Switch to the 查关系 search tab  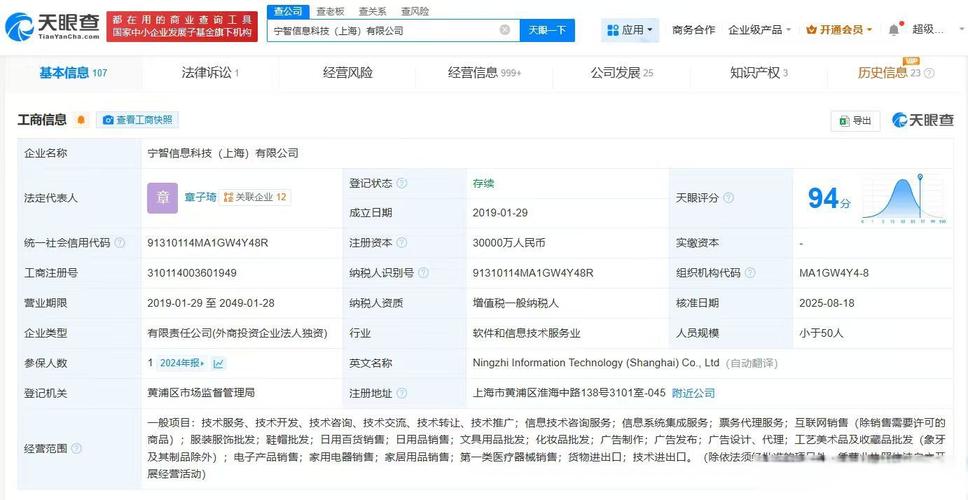[x=372, y=12]
